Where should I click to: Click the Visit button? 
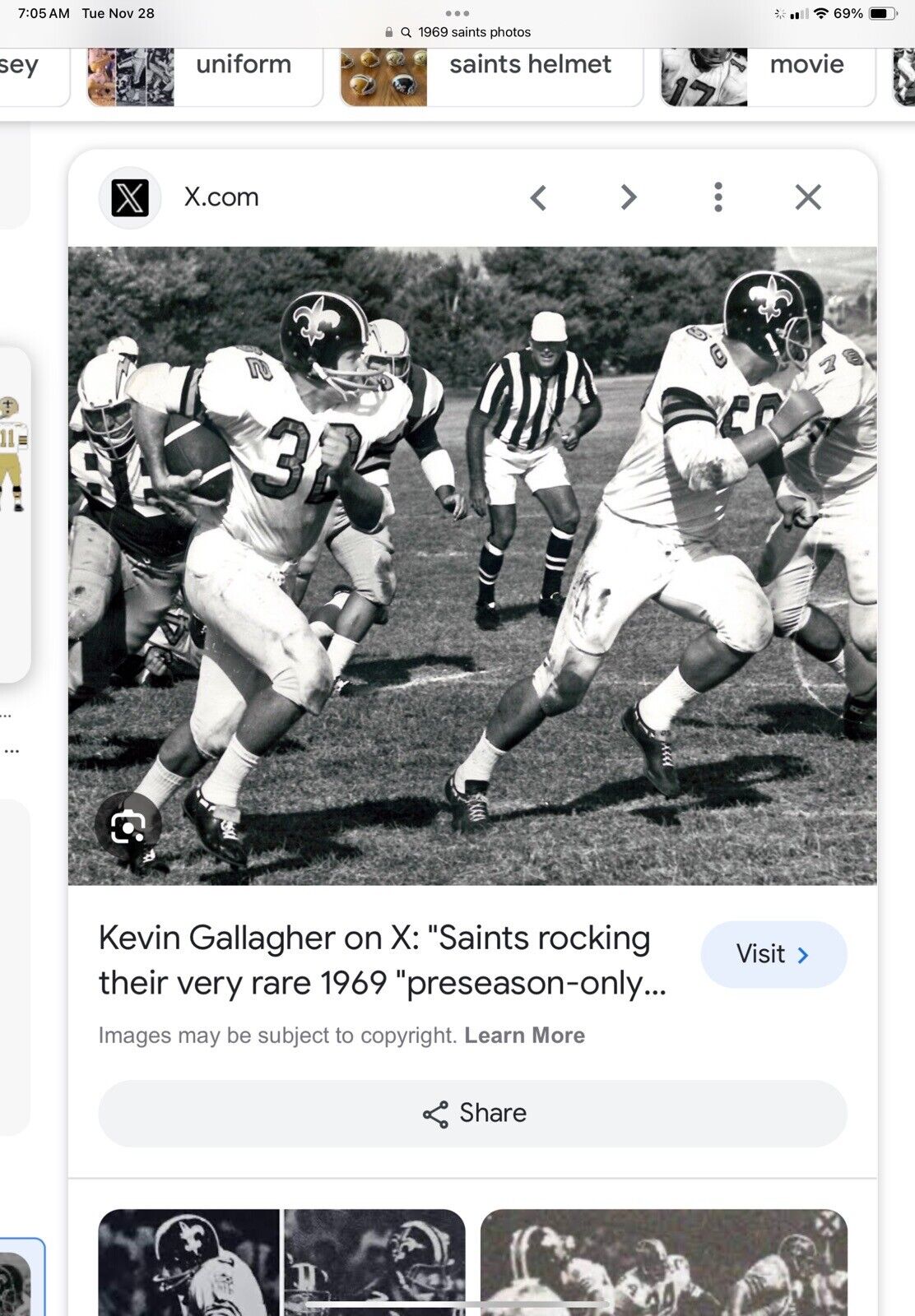point(773,954)
